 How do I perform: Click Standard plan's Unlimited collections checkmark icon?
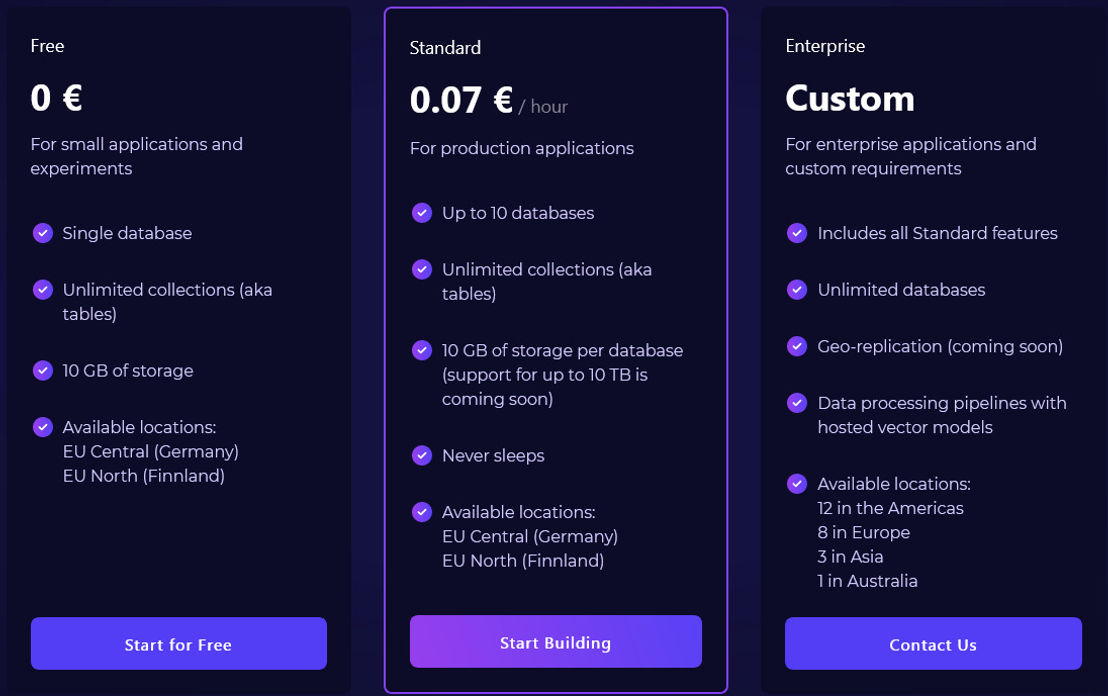coord(422,269)
